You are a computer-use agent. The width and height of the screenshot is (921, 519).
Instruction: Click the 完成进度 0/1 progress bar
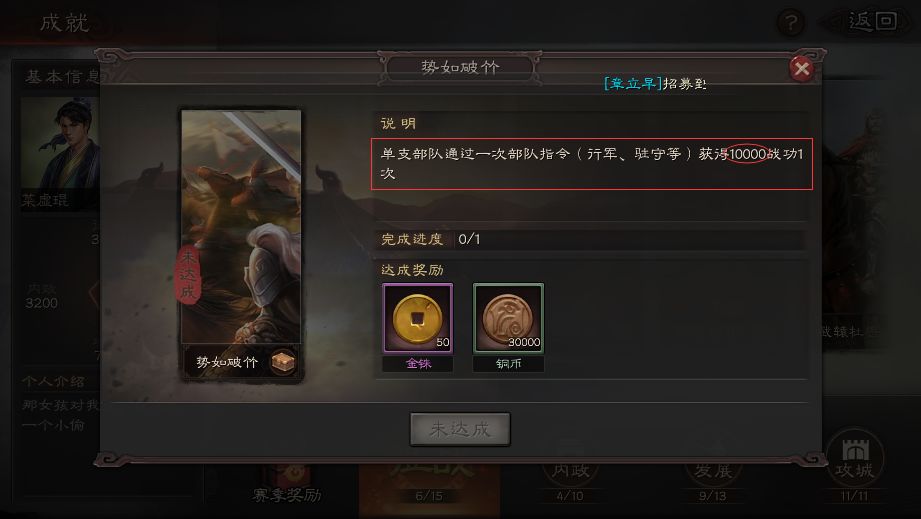click(590, 239)
